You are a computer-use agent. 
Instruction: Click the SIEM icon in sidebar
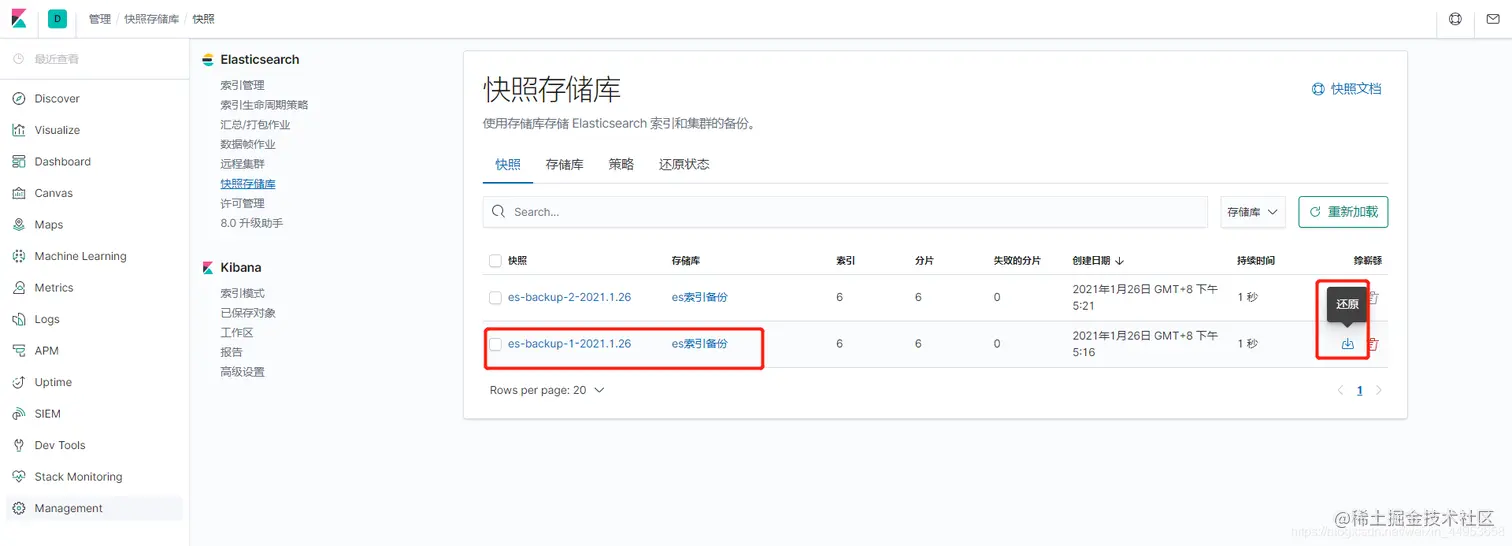[x=18, y=414]
